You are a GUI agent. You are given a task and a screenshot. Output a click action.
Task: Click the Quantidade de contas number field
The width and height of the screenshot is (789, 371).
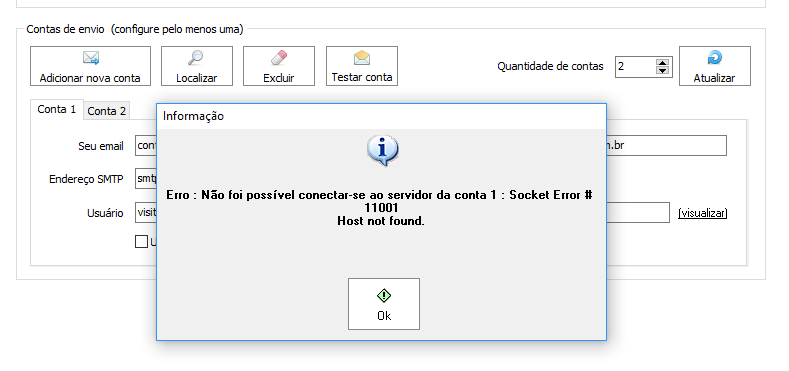pyautogui.click(x=636, y=66)
